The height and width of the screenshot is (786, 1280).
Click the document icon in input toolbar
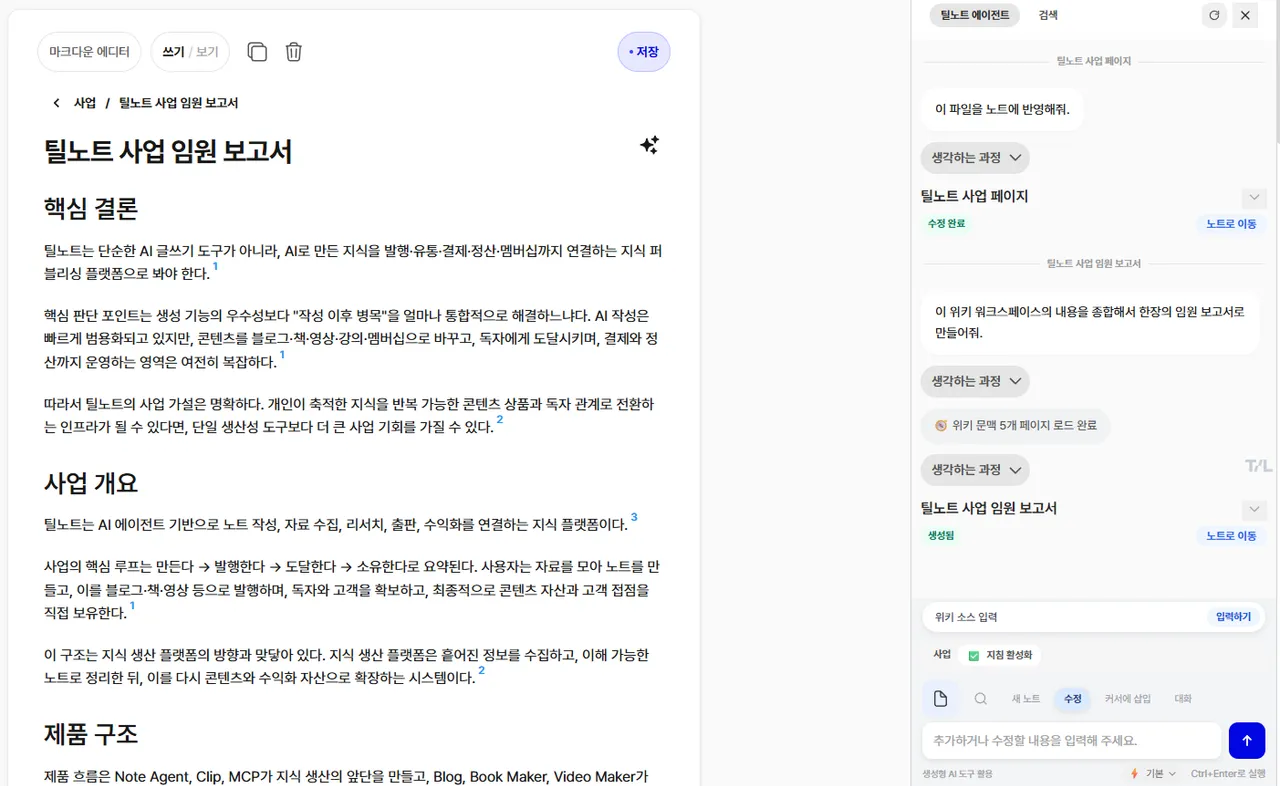coord(940,699)
